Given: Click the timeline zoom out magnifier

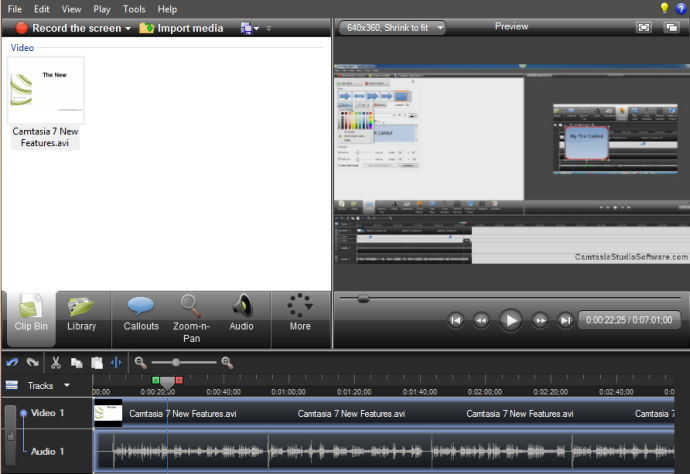Looking at the screenshot, I should (x=140, y=363).
